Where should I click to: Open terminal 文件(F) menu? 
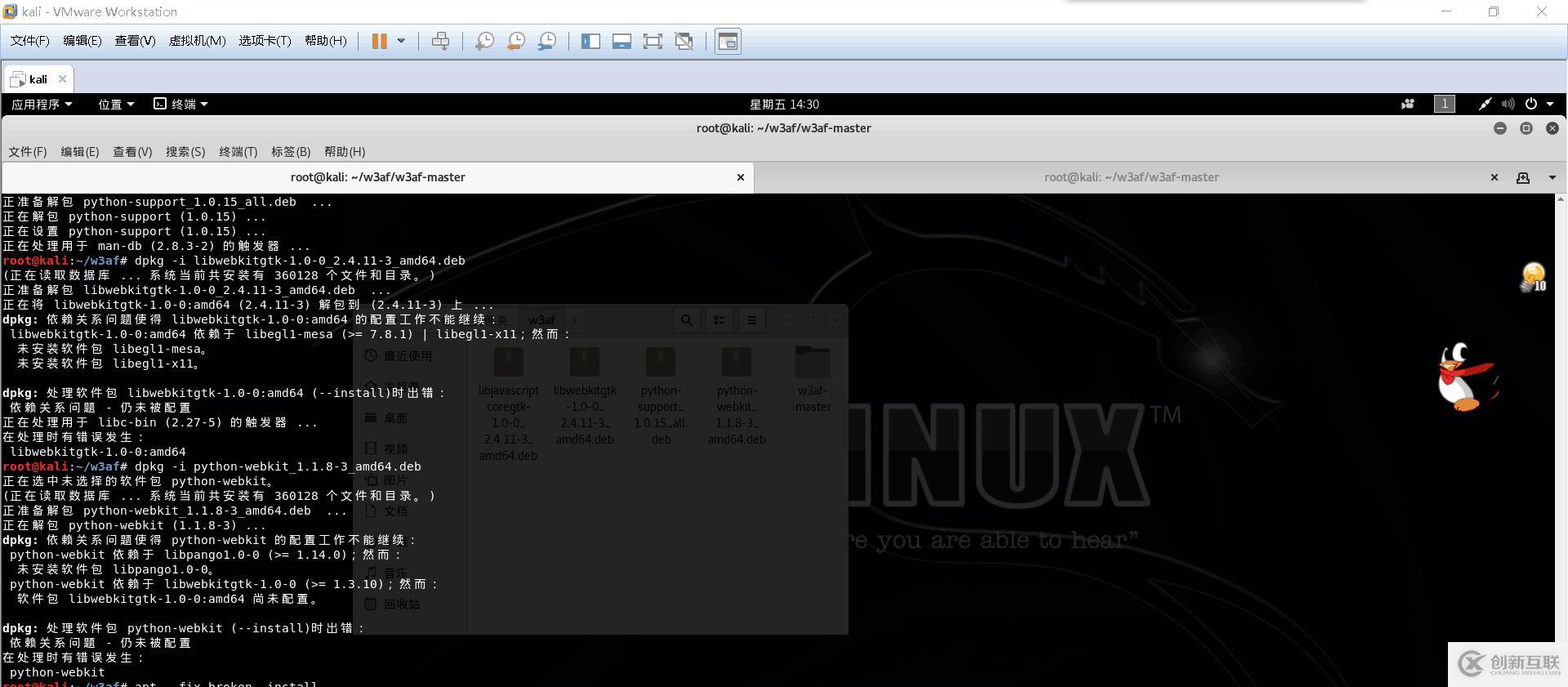click(28, 152)
